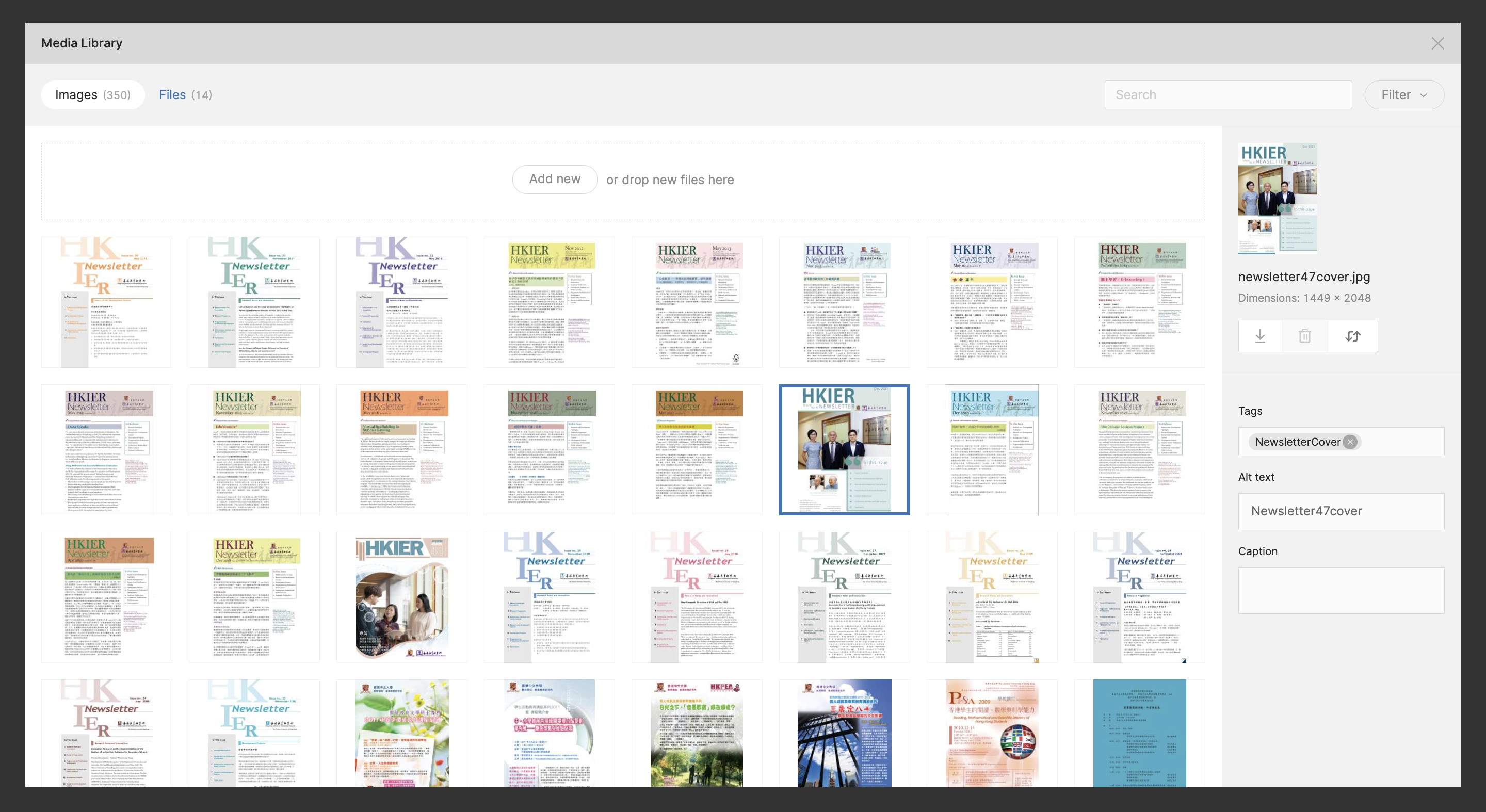Select the Images tab
Image resolution: width=1486 pixels, height=812 pixels.
coord(92,94)
